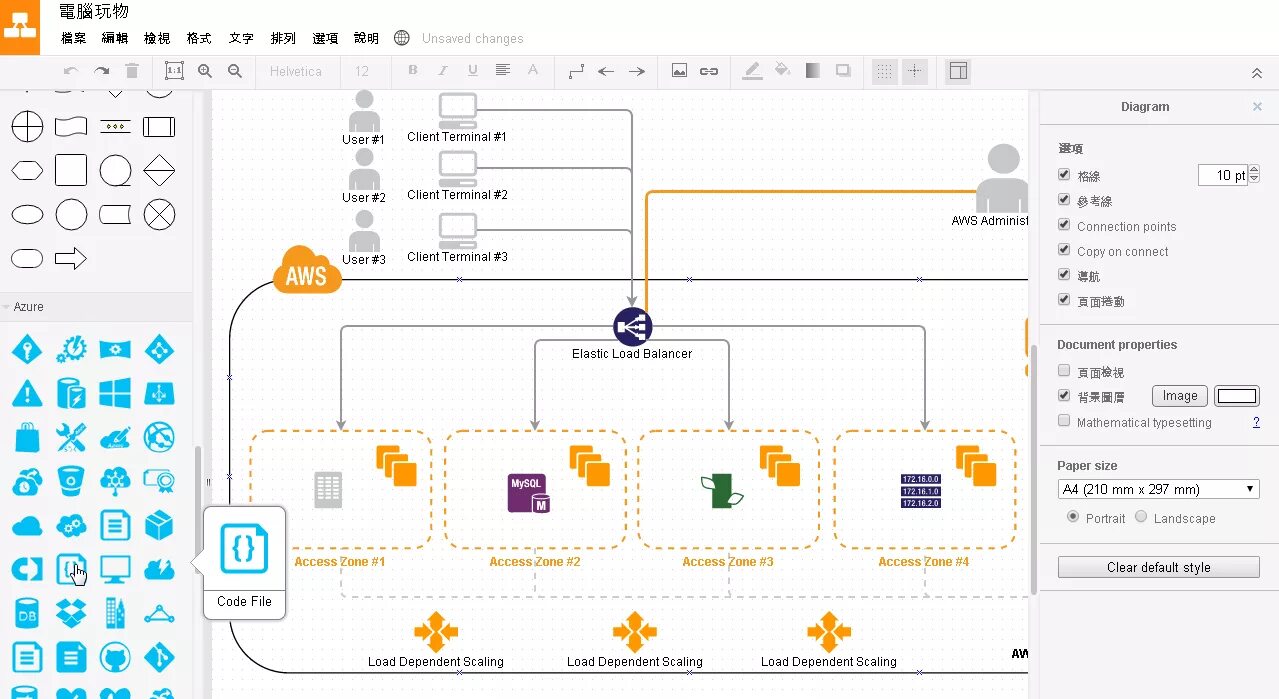Open the A4 paper size dropdown
The width and height of the screenshot is (1279, 699).
pos(1158,489)
